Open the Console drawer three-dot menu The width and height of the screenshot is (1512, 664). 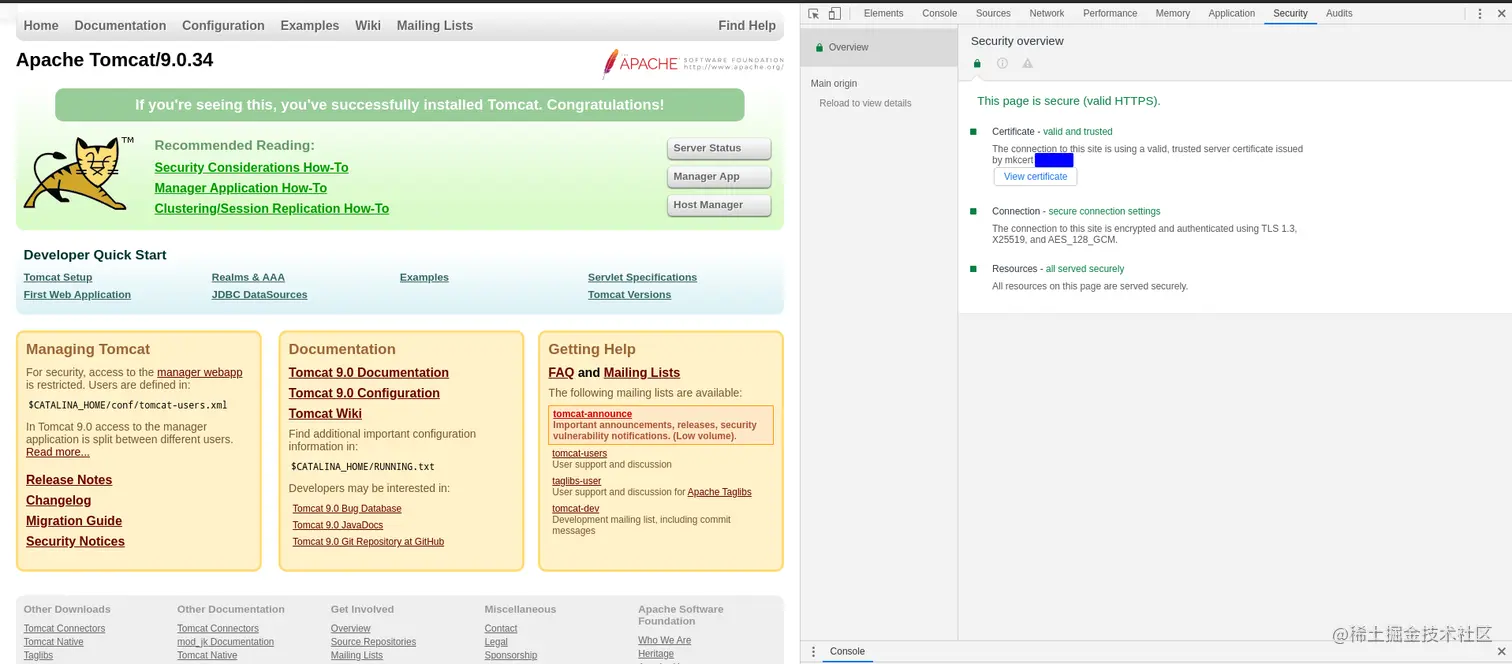tap(813, 651)
